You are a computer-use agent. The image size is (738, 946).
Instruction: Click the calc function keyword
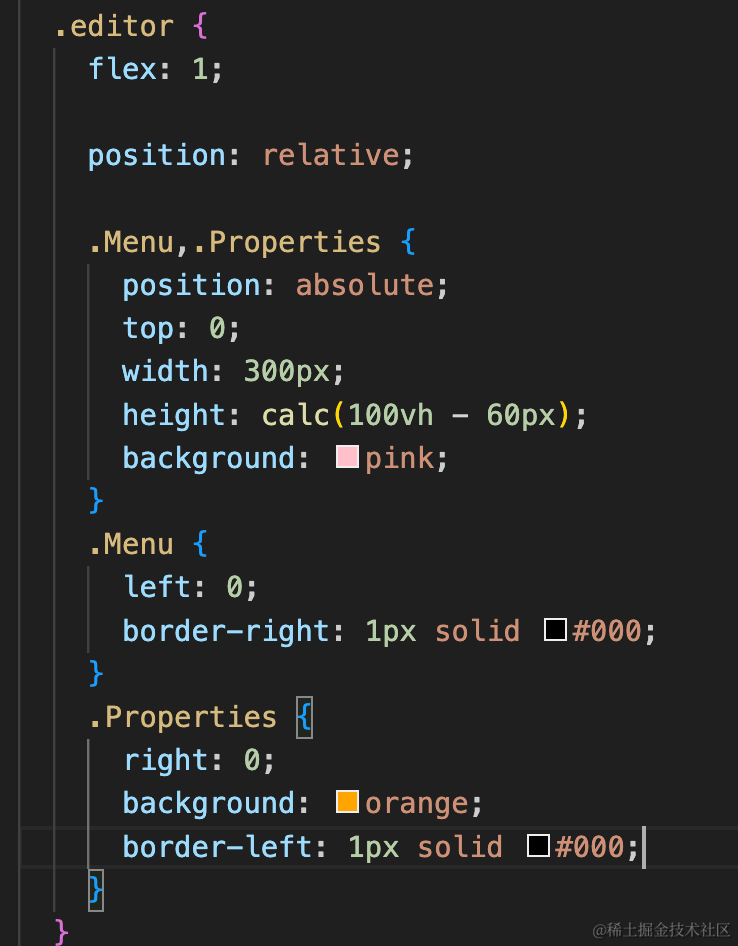[x=296, y=414]
